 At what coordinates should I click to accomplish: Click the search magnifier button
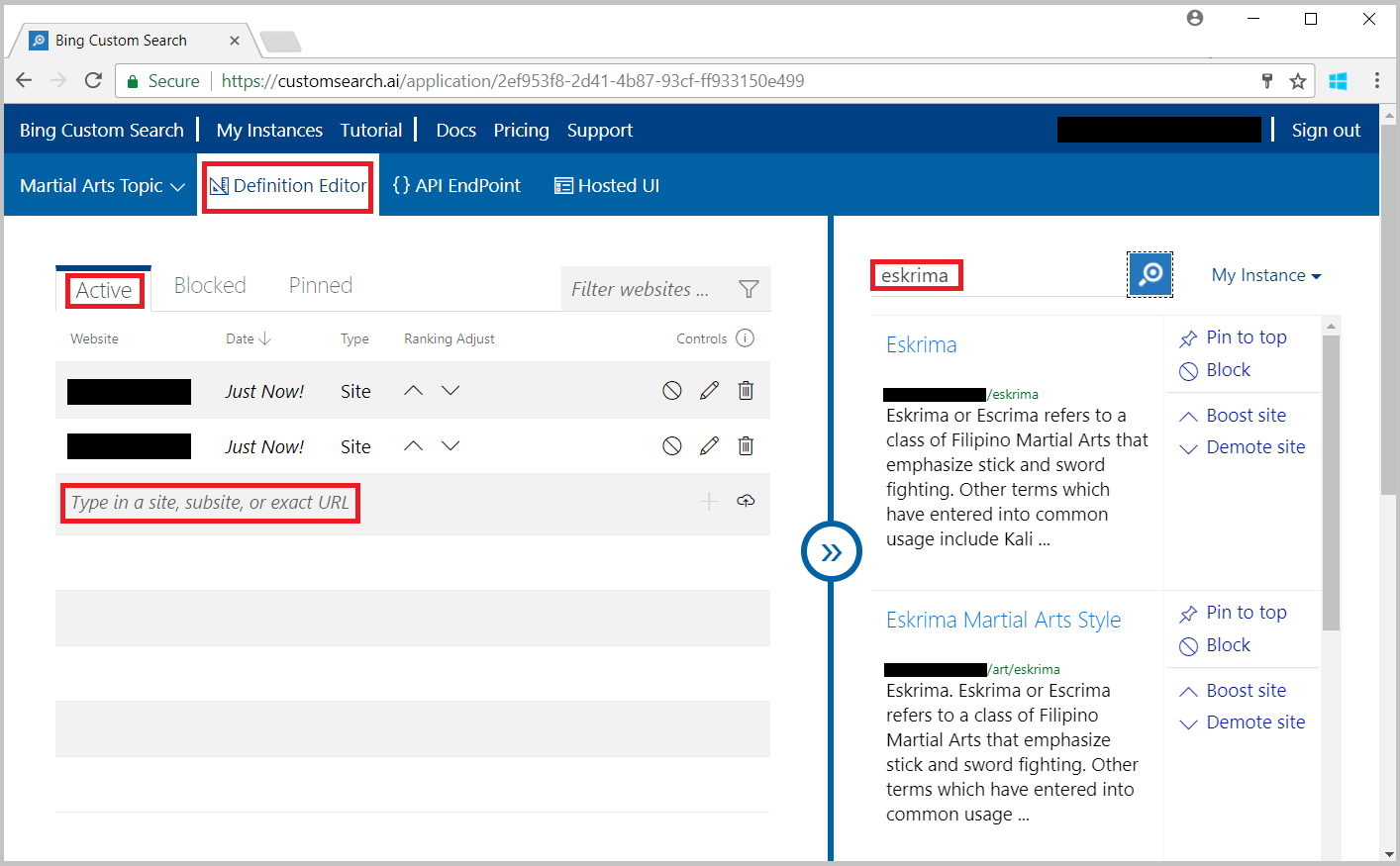(1150, 274)
